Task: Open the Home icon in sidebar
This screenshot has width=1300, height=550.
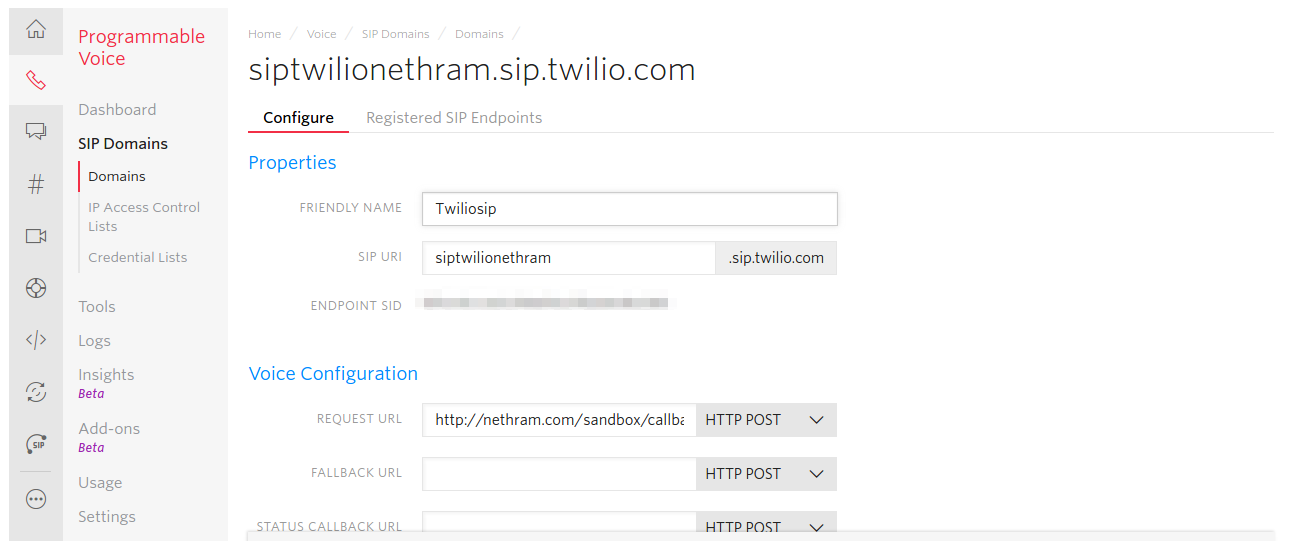Action: tap(36, 29)
